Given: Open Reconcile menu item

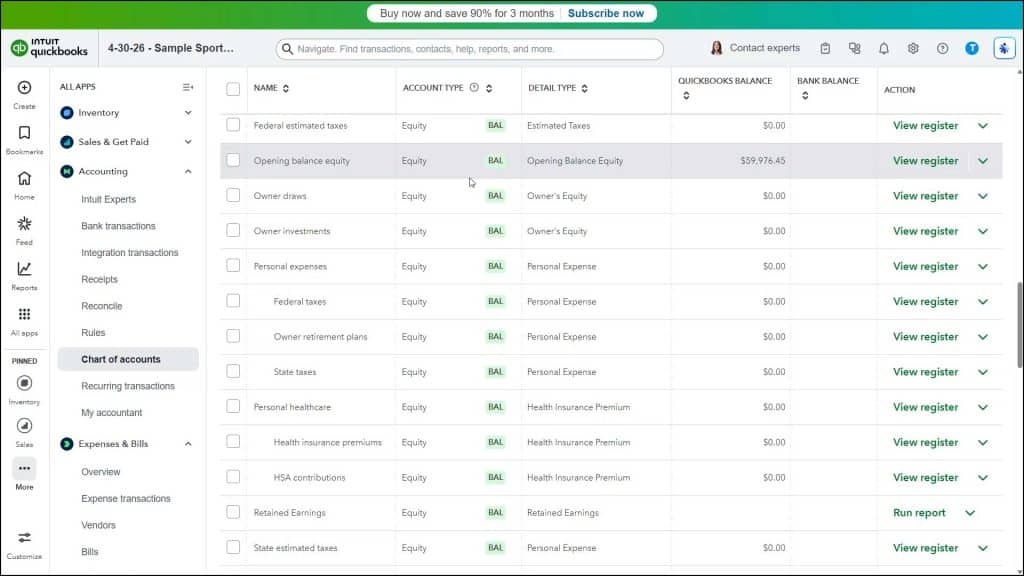Looking at the screenshot, I should [x=101, y=306].
